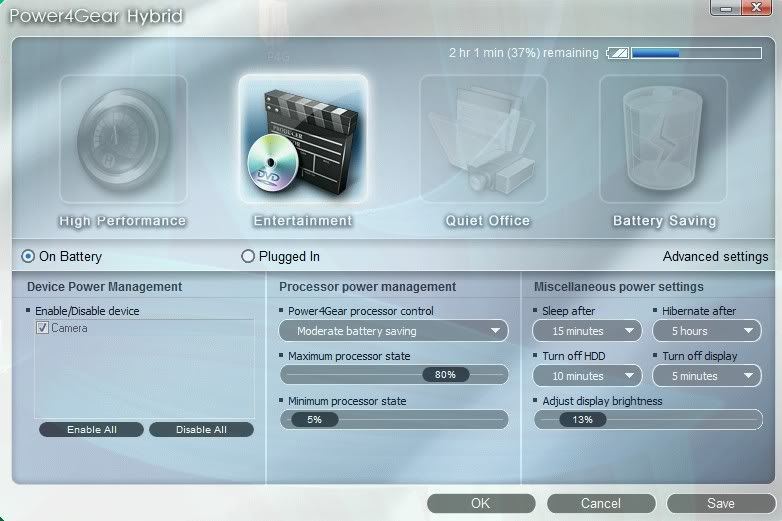Choose the Battery Saving bin icon
782x521 pixels.
click(663, 139)
